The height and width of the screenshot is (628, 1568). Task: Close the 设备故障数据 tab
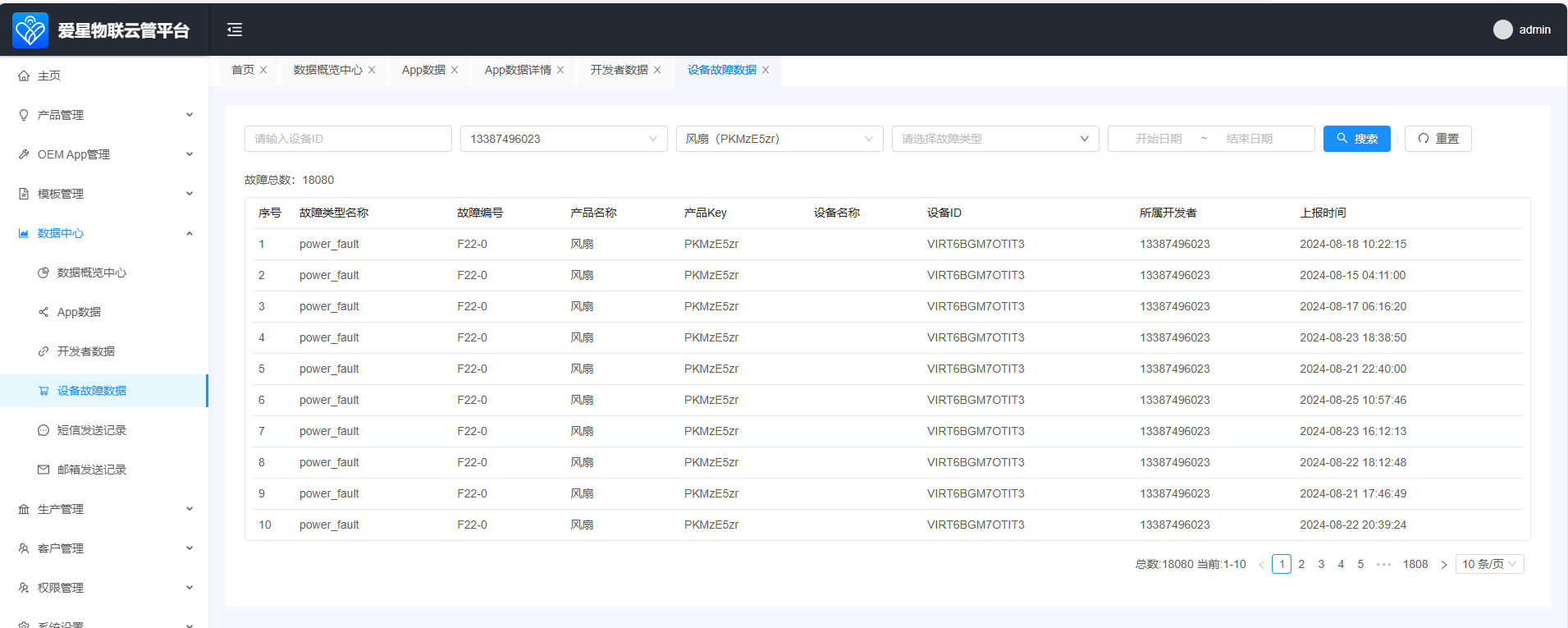(766, 70)
